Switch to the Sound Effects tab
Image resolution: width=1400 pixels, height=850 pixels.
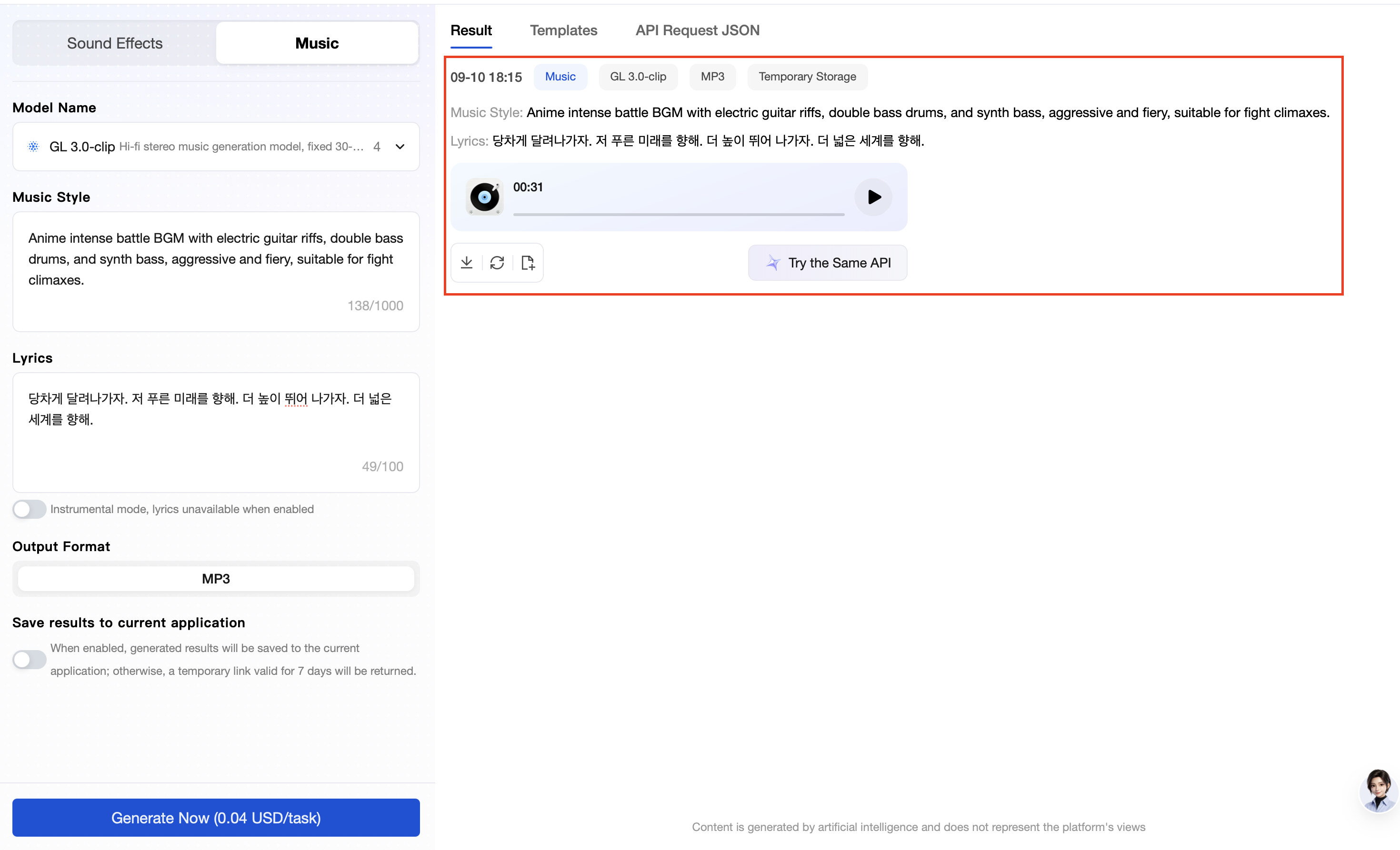[x=115, y=43]
